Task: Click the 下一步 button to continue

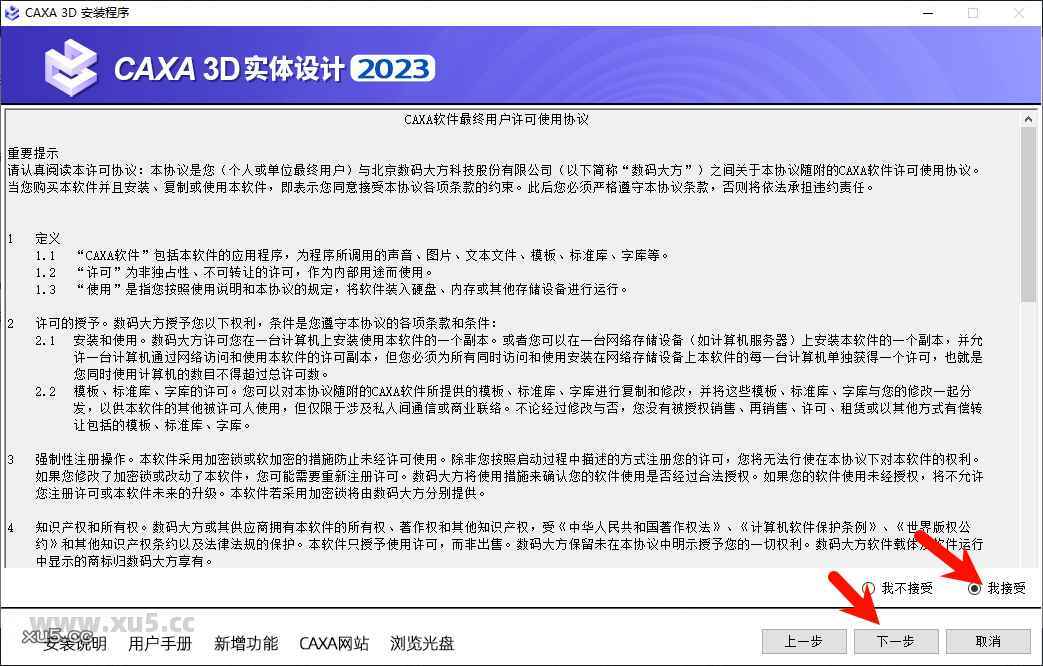Action: pyautogui.click(x=895, y=642)
